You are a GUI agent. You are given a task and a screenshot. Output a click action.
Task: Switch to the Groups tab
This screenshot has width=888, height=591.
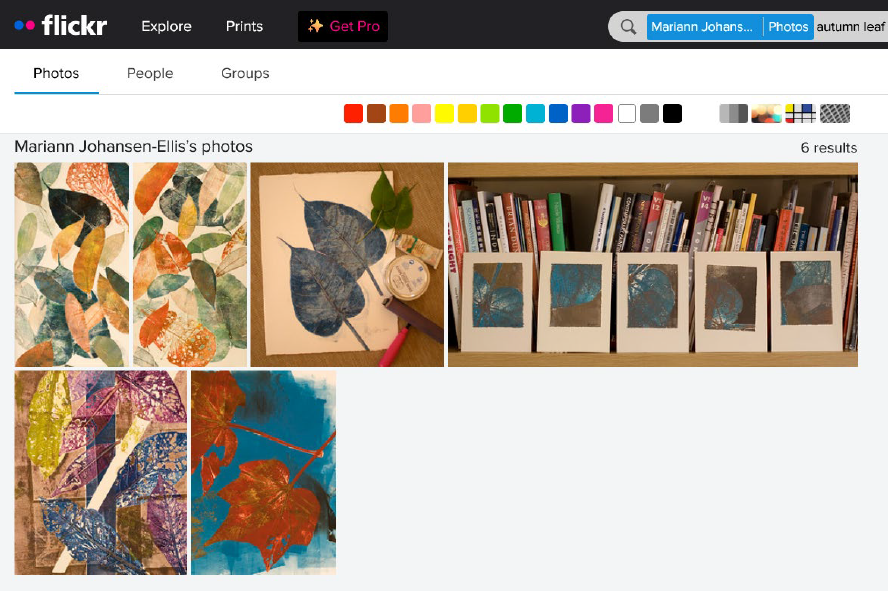tap(245, 73)
